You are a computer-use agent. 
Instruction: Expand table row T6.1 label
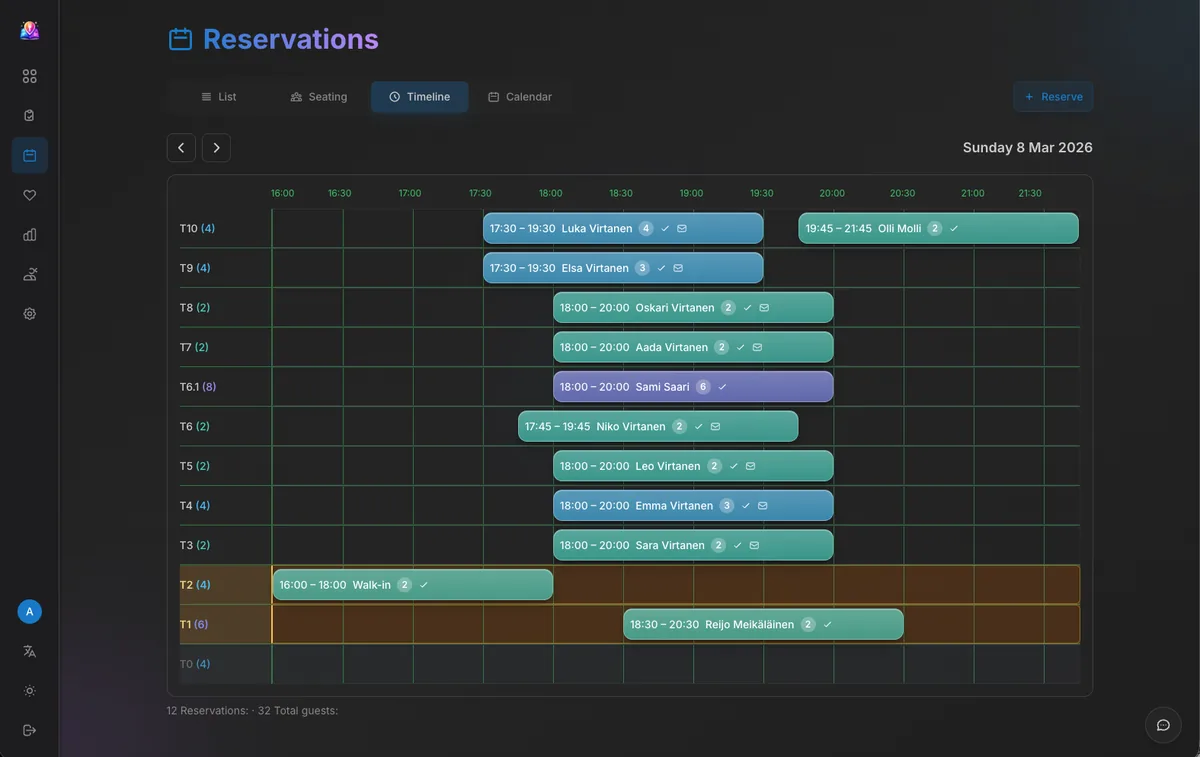196,386
